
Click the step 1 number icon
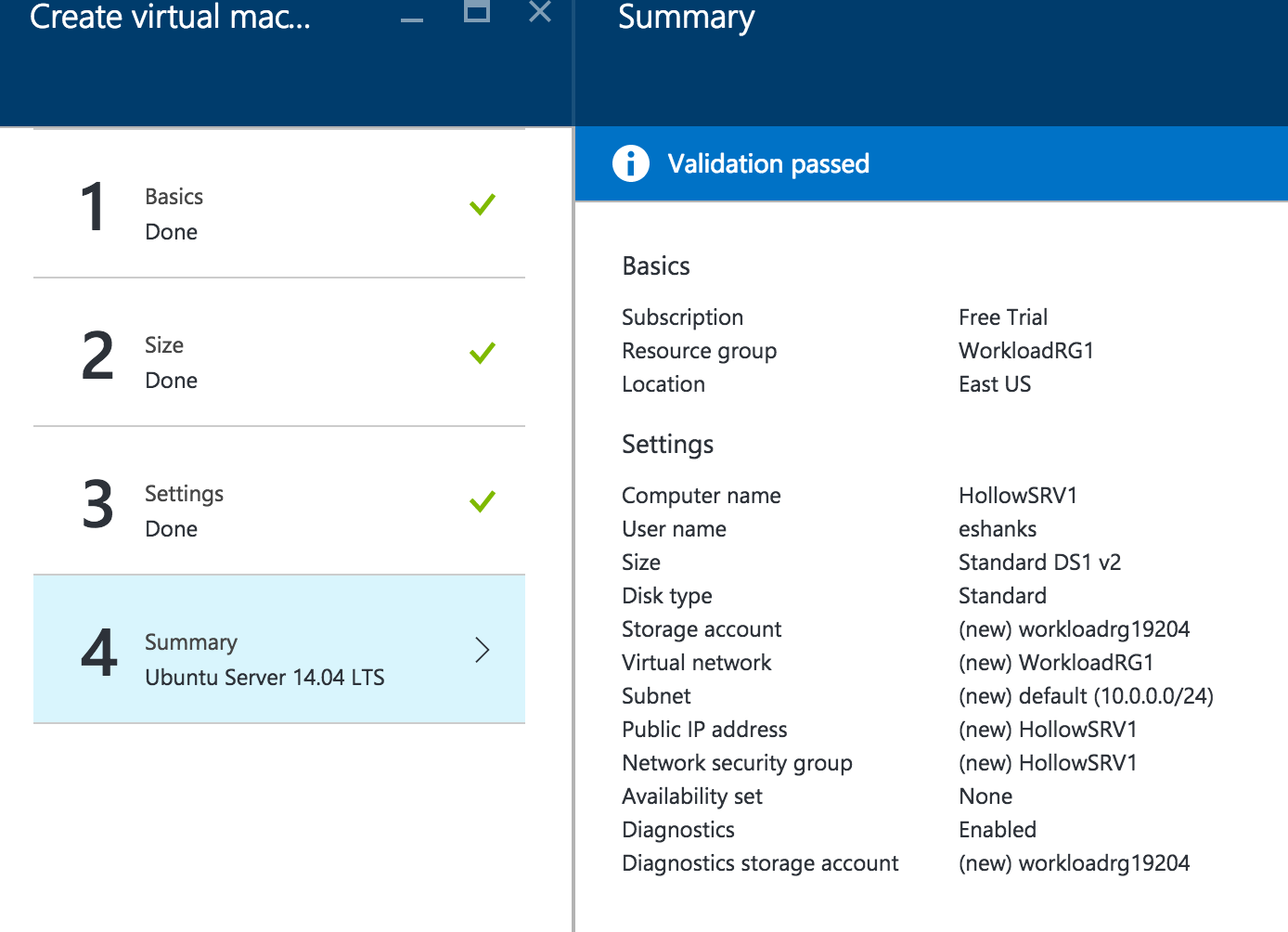click(94, 208)
